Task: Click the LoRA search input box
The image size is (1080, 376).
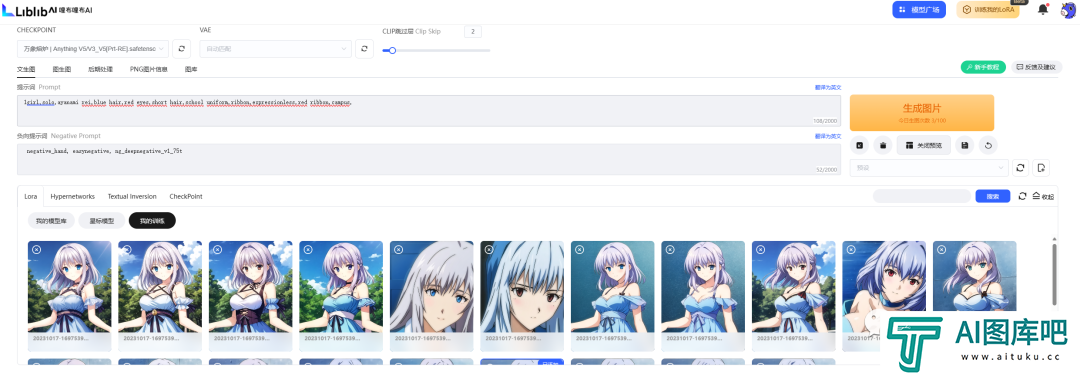Action: [x=922, y=196]
